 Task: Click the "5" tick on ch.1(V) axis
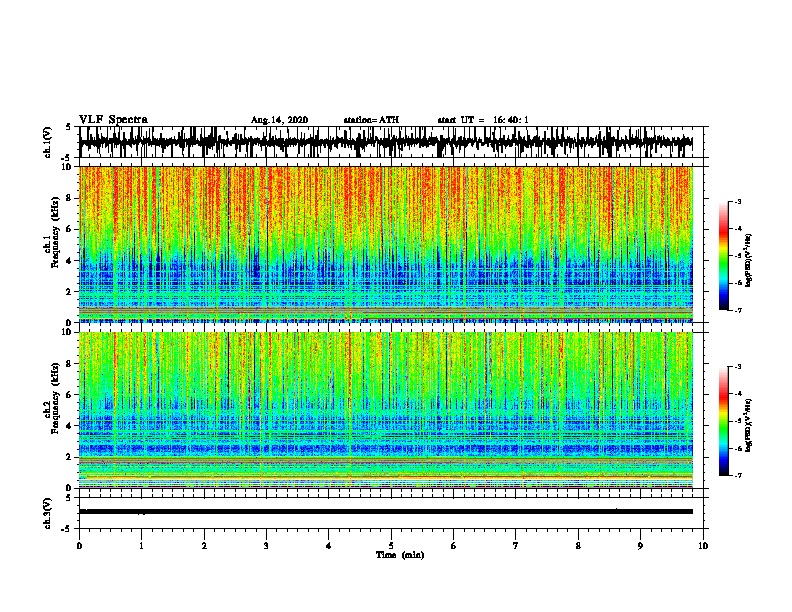coord(68,127)
